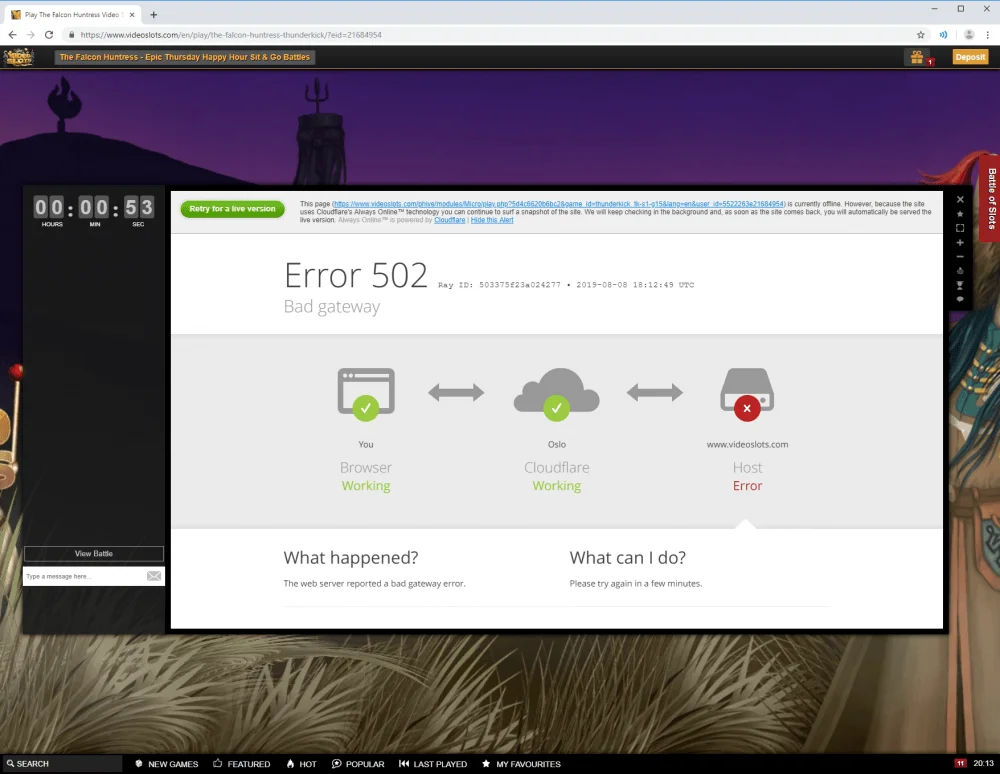Screen dimensions: 1000x774
Task: Open Chrome three-dot menu
Action: (x=988, y=35)
